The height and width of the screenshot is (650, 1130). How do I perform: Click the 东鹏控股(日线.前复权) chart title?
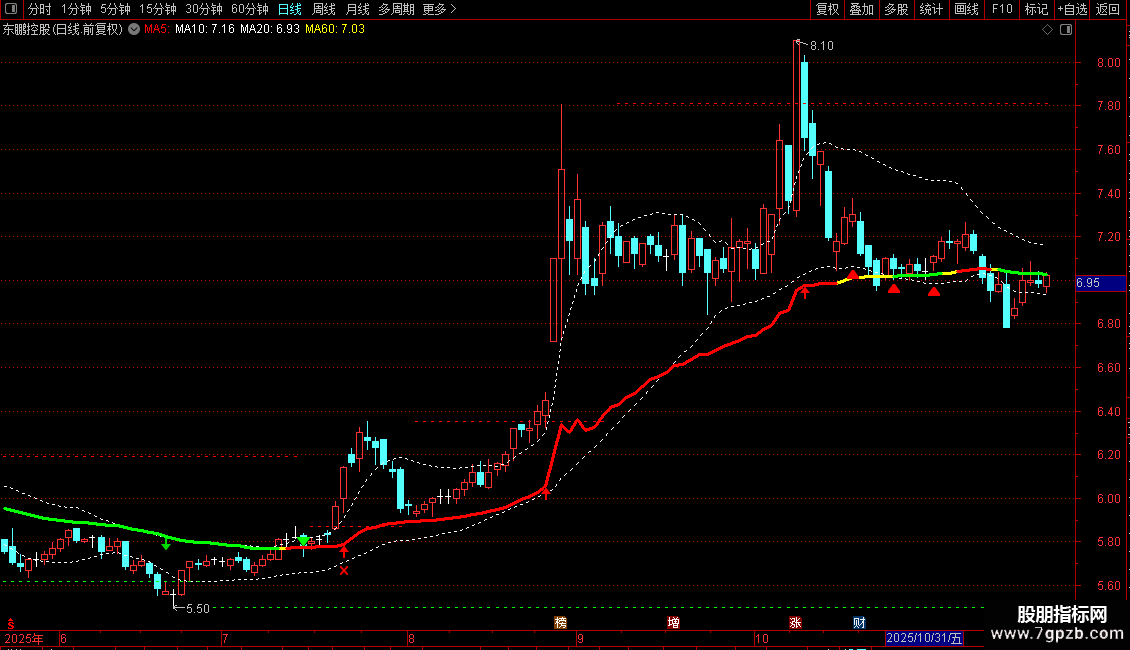pos(63,30)
